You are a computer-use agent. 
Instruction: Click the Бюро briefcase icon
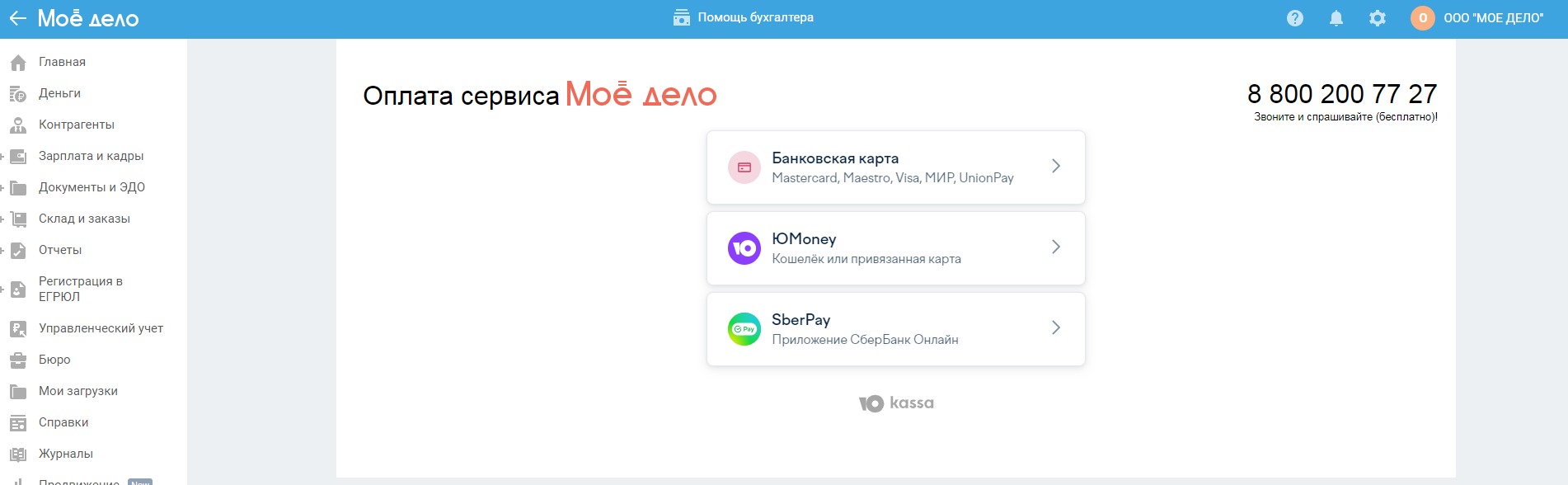(18, 360)
